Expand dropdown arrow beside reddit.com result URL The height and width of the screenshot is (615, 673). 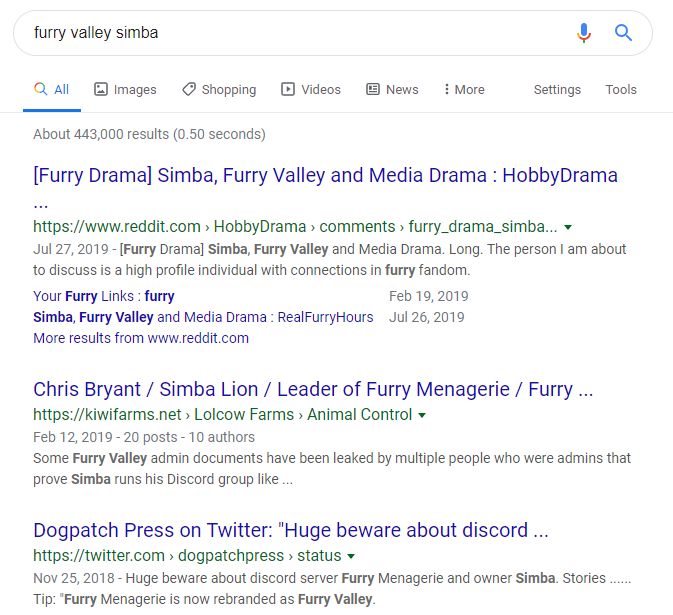[568, 227]
